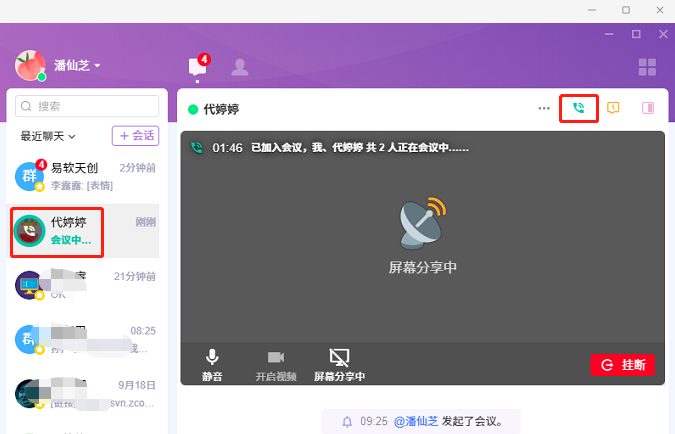Turn on video camera
This screenshot has height=434, width=675.
point(276,365)
